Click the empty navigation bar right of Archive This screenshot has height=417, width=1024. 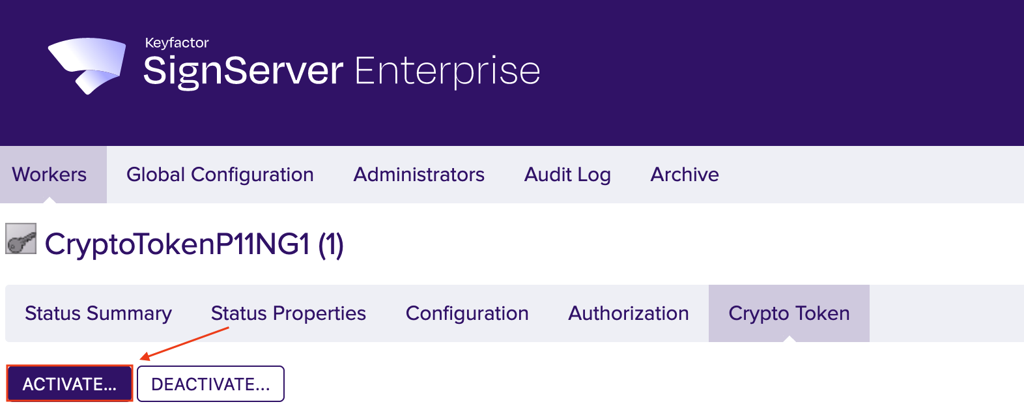click(x=870, y=175)
